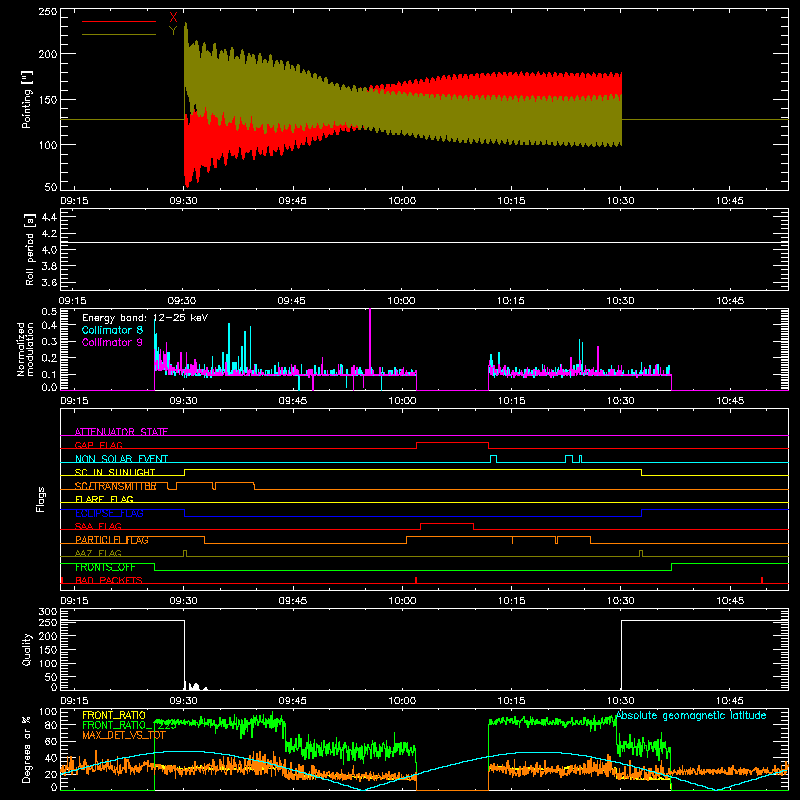Screen dimensions: 800x800
Task: Click the 'Degrees or %' axis title
Action: [26, 749]
